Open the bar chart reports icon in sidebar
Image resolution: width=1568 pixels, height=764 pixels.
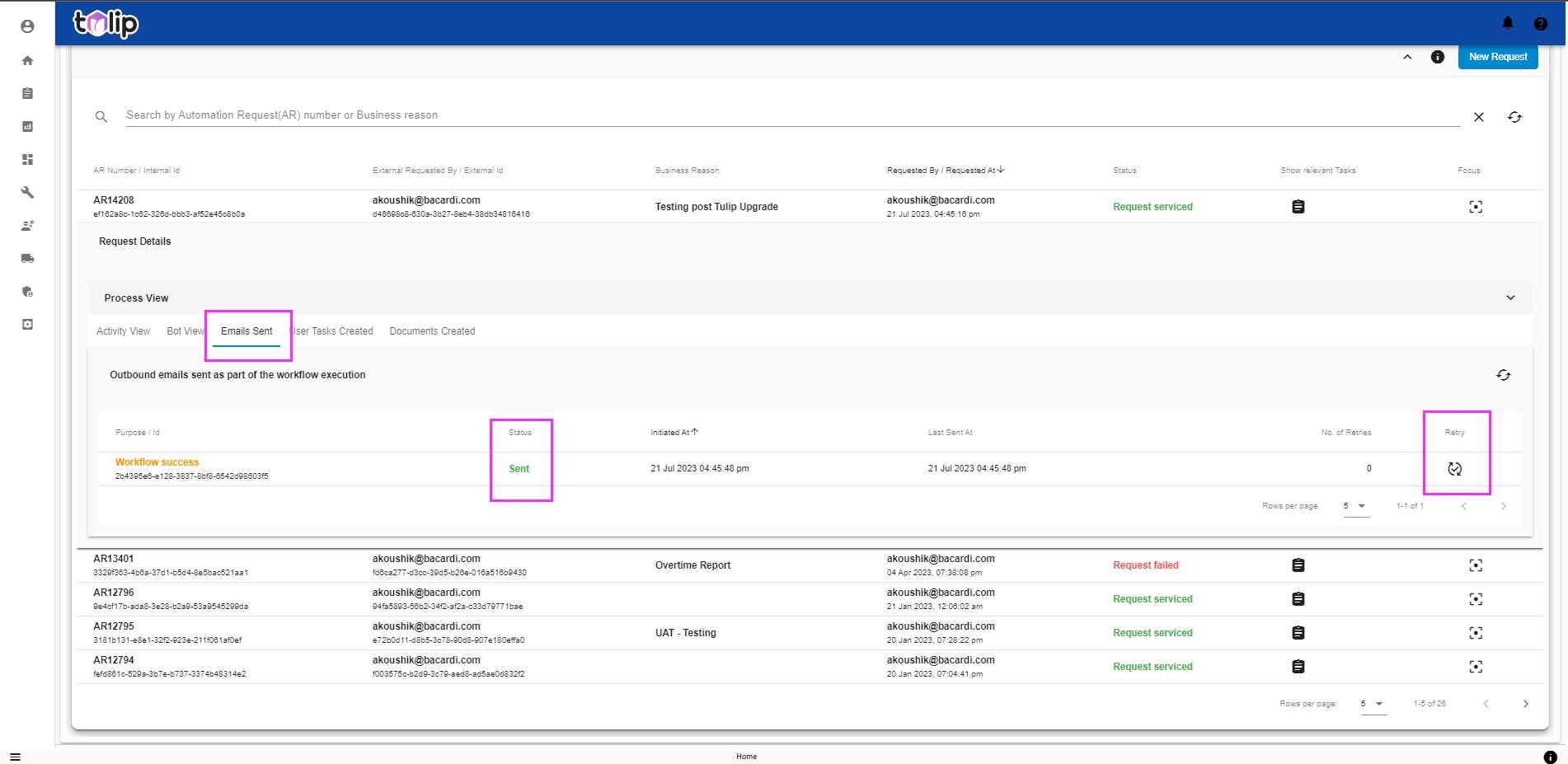[x=27, y=126]
